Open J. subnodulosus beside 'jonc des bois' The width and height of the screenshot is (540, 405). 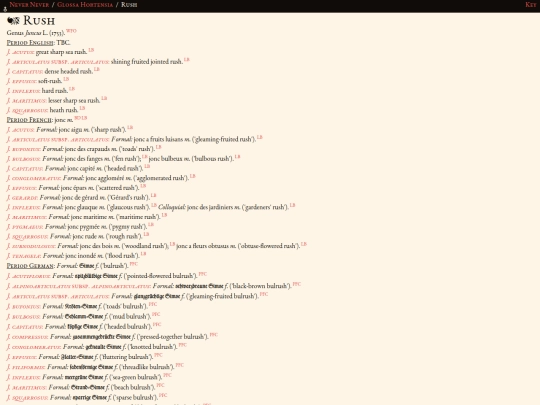pos(31,246)
